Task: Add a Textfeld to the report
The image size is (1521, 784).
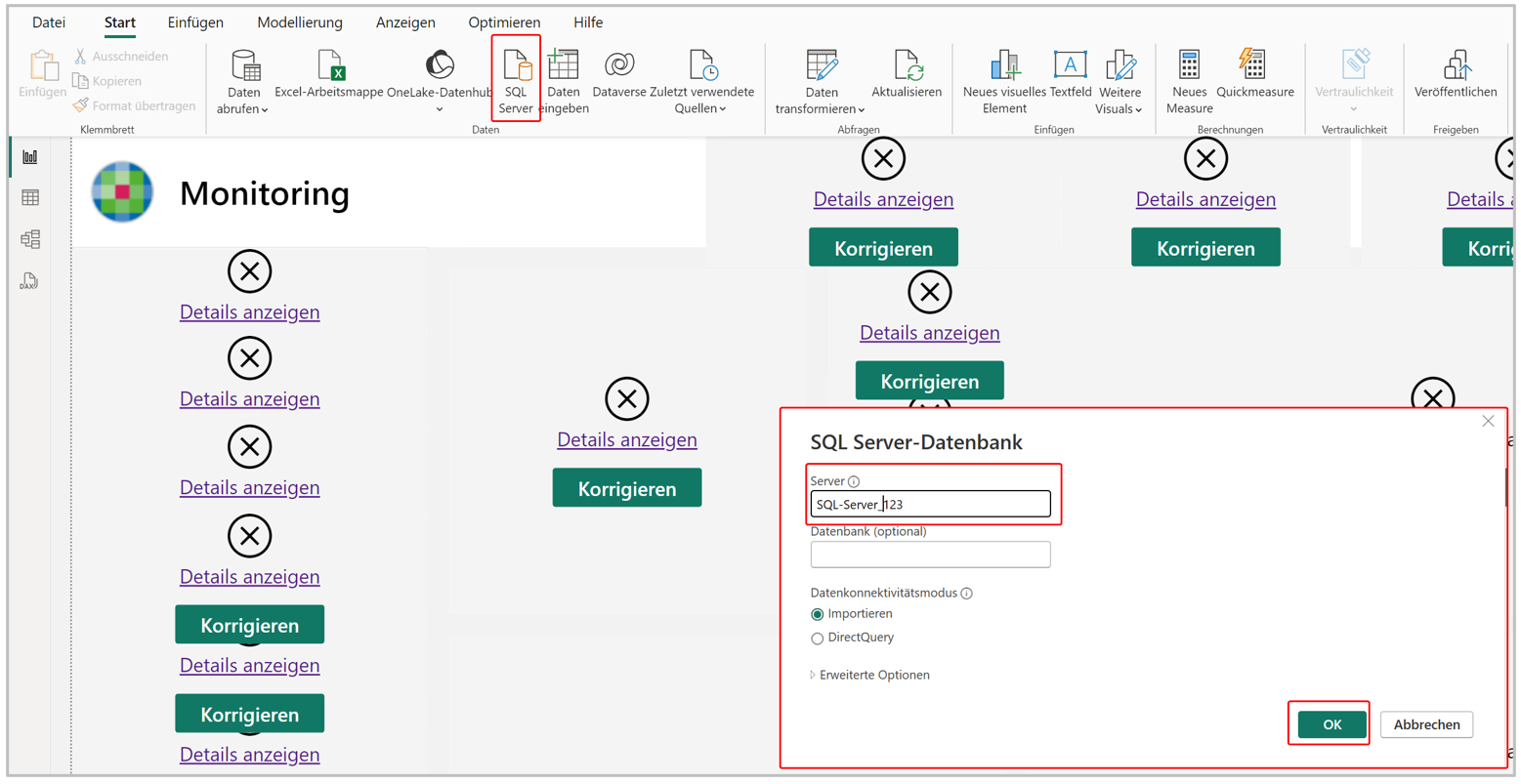Action: click(1071, 75)
